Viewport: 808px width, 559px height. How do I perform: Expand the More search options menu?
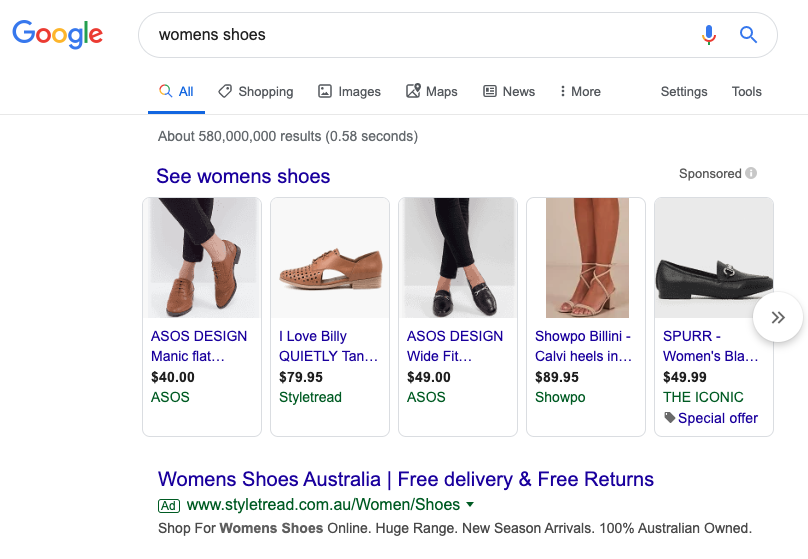[580, 92]
